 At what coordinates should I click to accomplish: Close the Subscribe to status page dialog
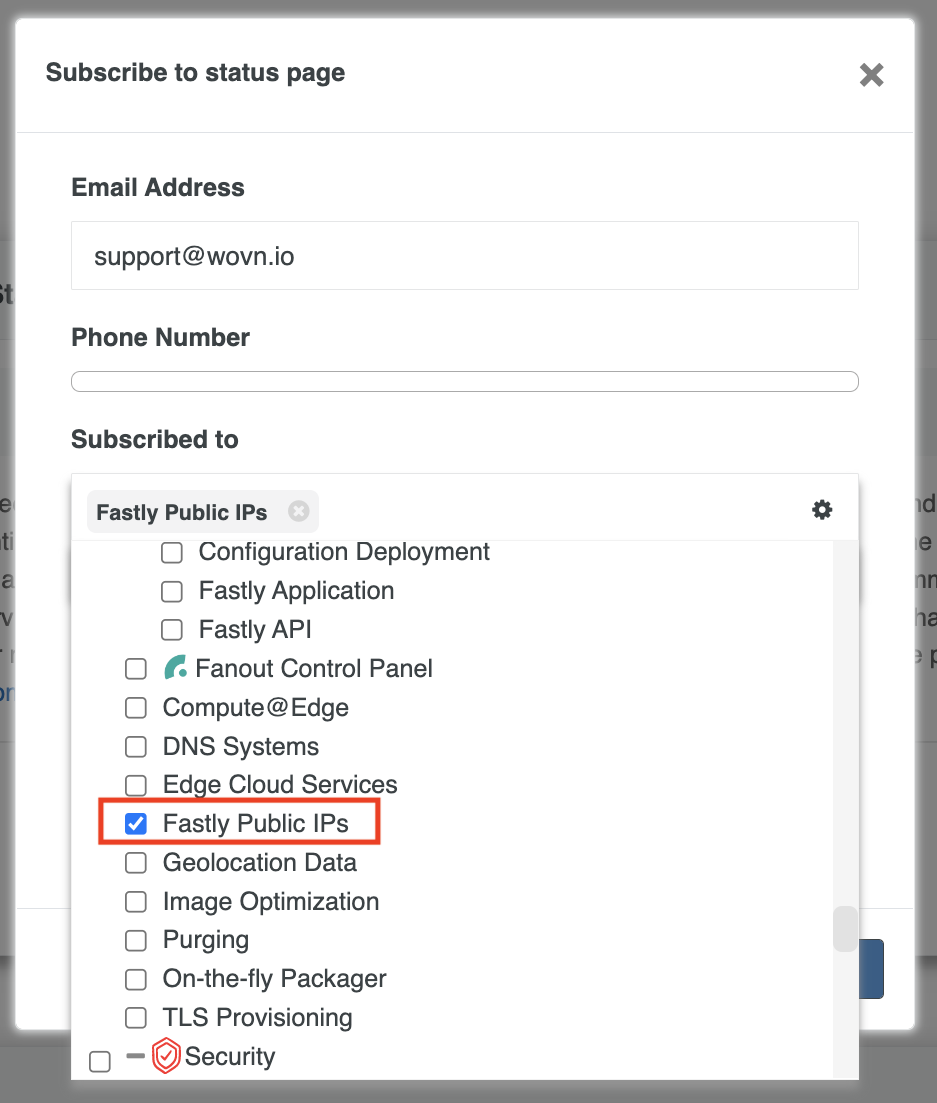[x=871, y=75]
